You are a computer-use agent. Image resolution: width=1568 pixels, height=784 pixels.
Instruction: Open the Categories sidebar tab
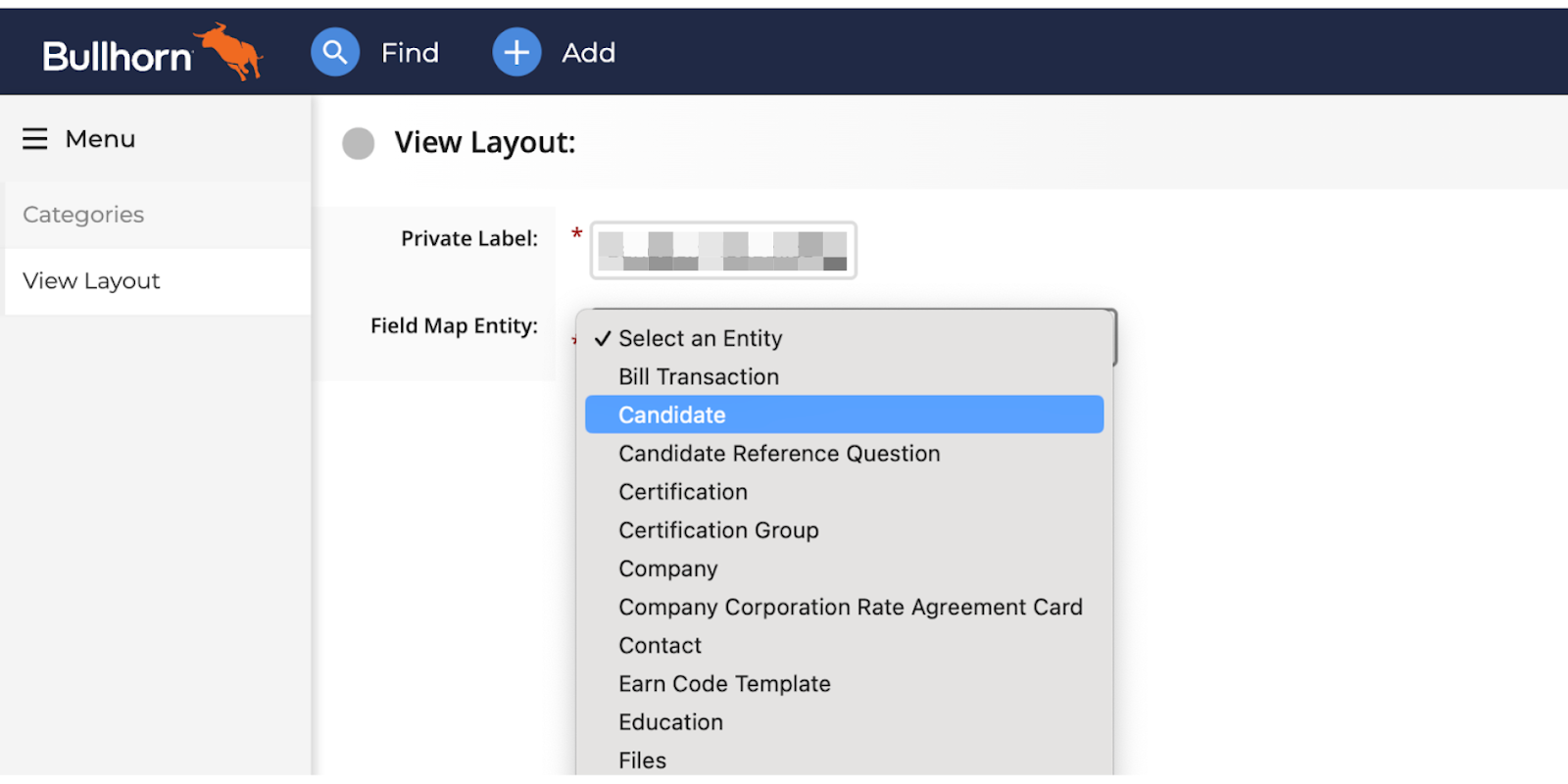pos(83,215)
